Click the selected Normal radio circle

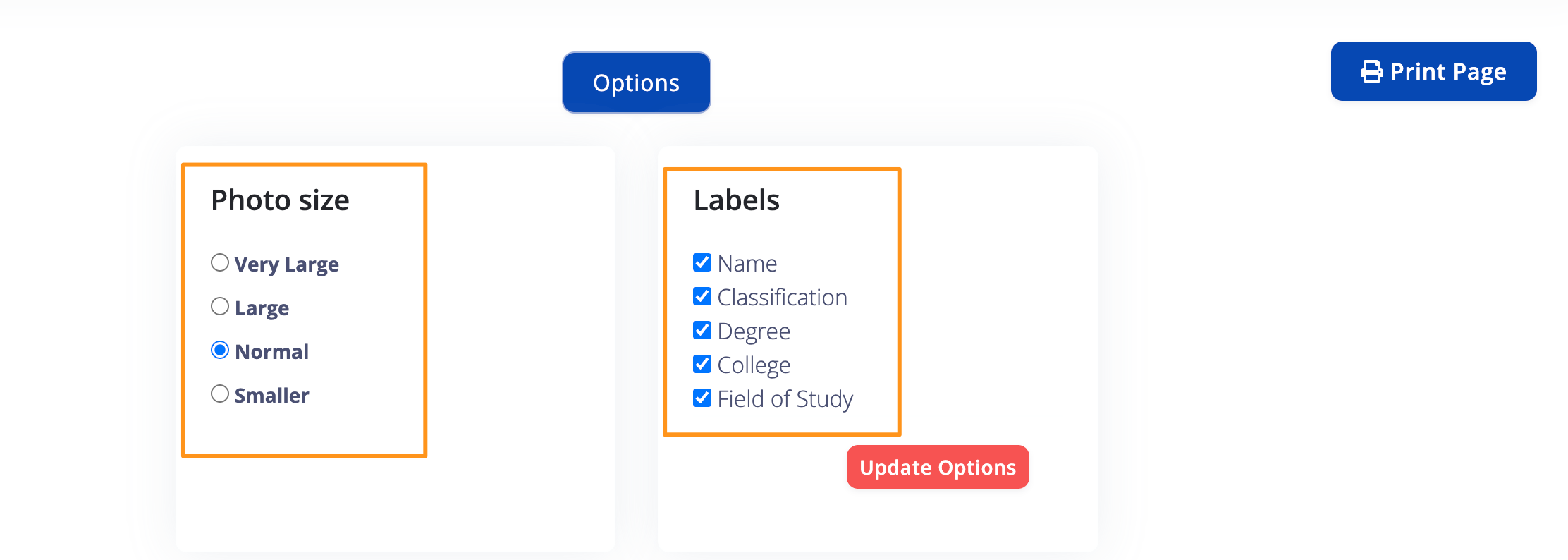tap(220, 351)
